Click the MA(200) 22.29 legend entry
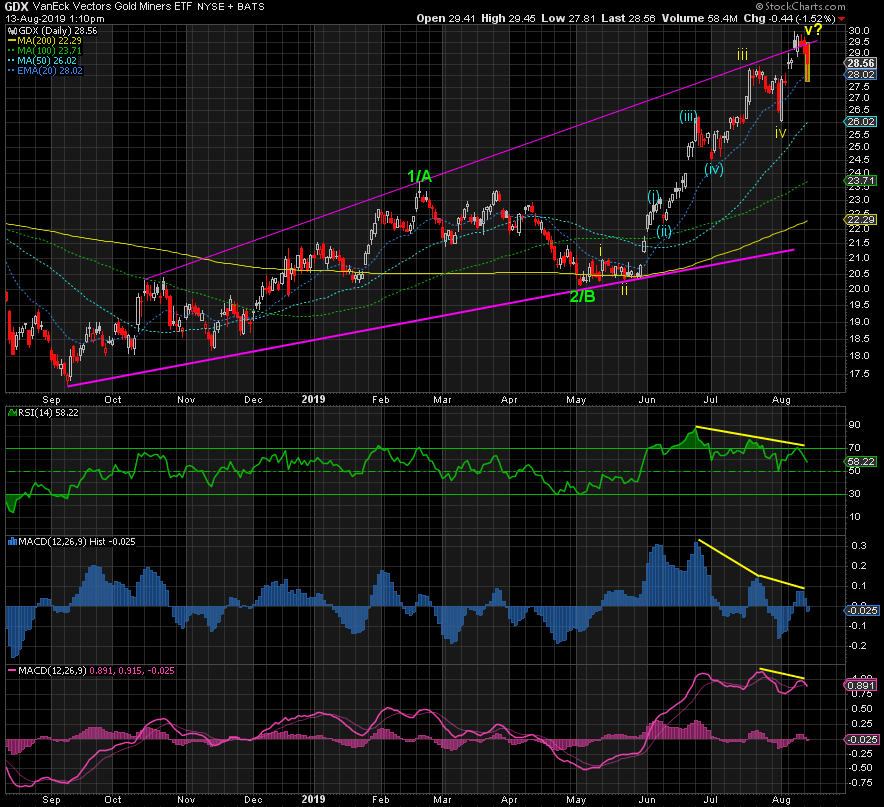Image resolution: width=884 pixels, height=807 pixels. click(x=49, y=41)
